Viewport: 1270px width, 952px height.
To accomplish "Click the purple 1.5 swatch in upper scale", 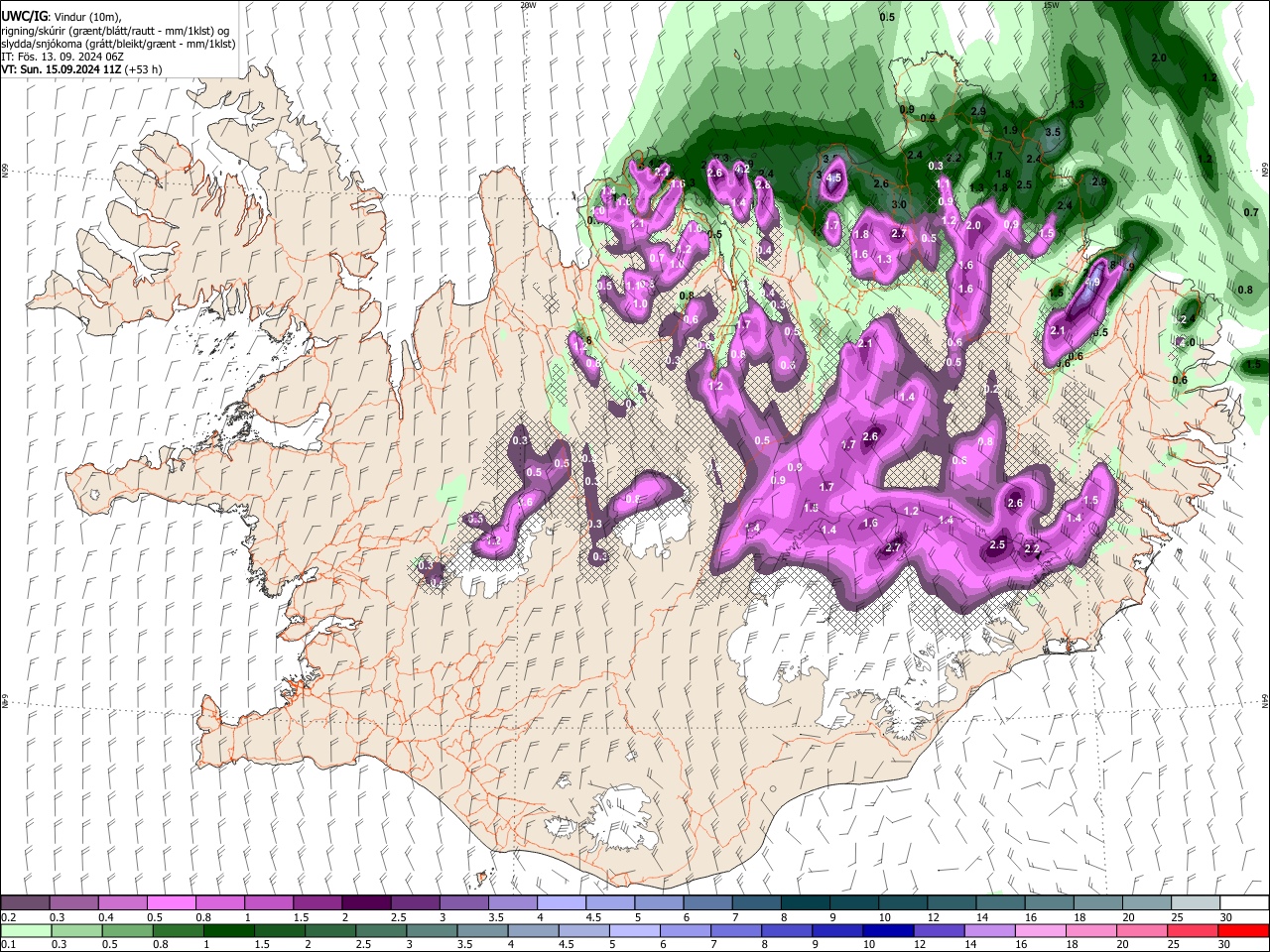I will pos(317,903).
